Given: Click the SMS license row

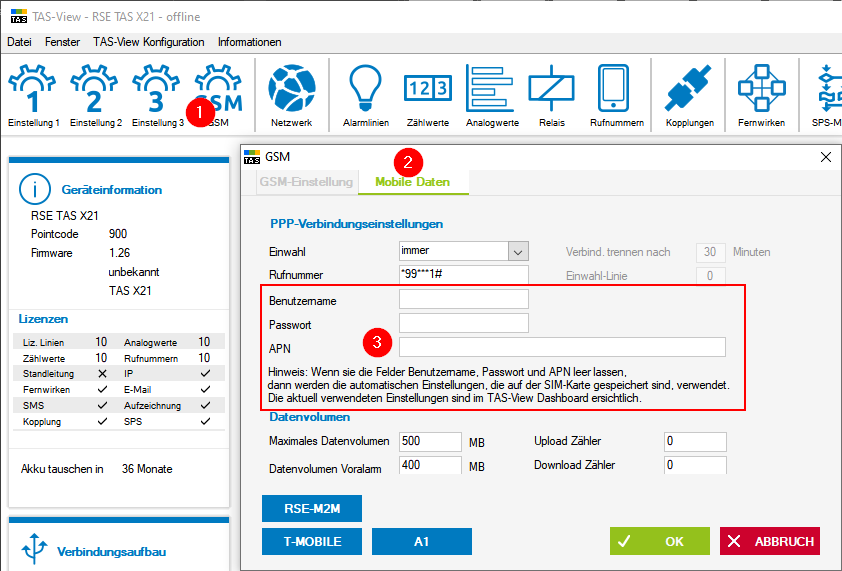Looking at the screenshot, I should pos(66,406).
